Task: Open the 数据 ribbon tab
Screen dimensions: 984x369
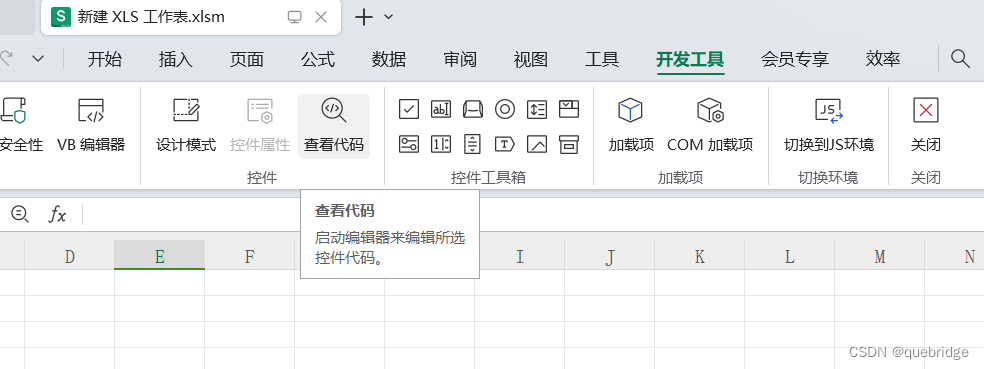Action: click(x=389, y=60)
